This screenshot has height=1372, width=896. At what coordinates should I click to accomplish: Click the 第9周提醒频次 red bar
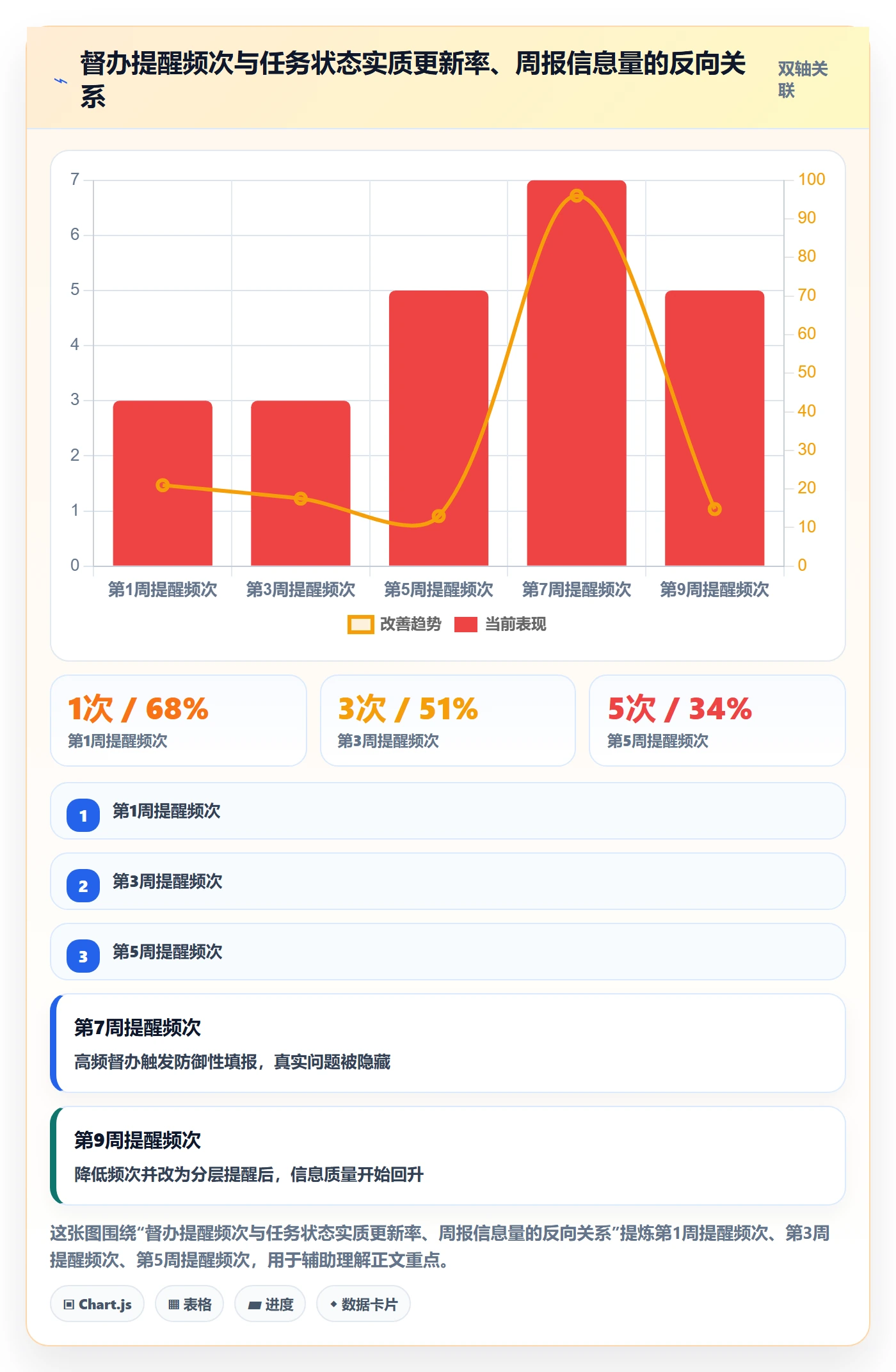715,428
